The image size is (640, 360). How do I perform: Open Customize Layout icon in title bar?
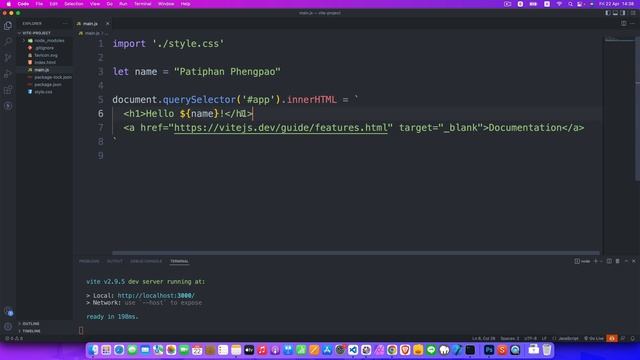[633, 13]
